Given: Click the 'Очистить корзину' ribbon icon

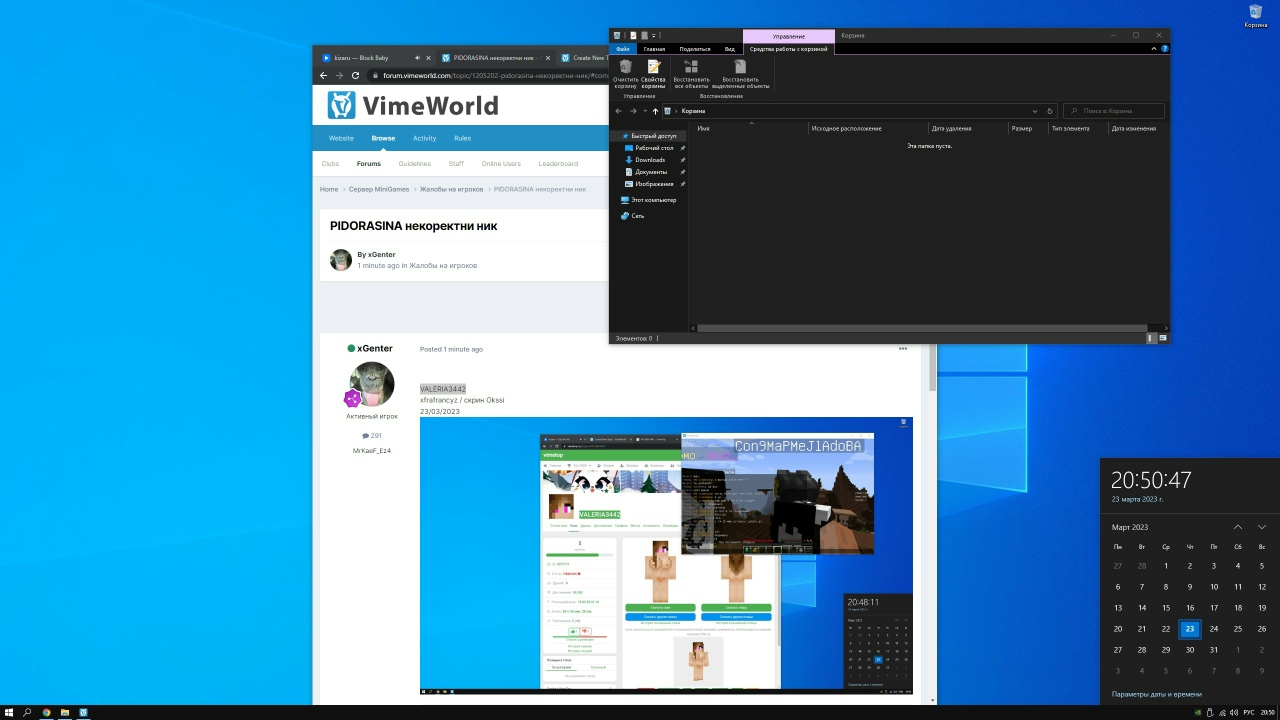Looking at the screenshot, I should tap(625, 72).
